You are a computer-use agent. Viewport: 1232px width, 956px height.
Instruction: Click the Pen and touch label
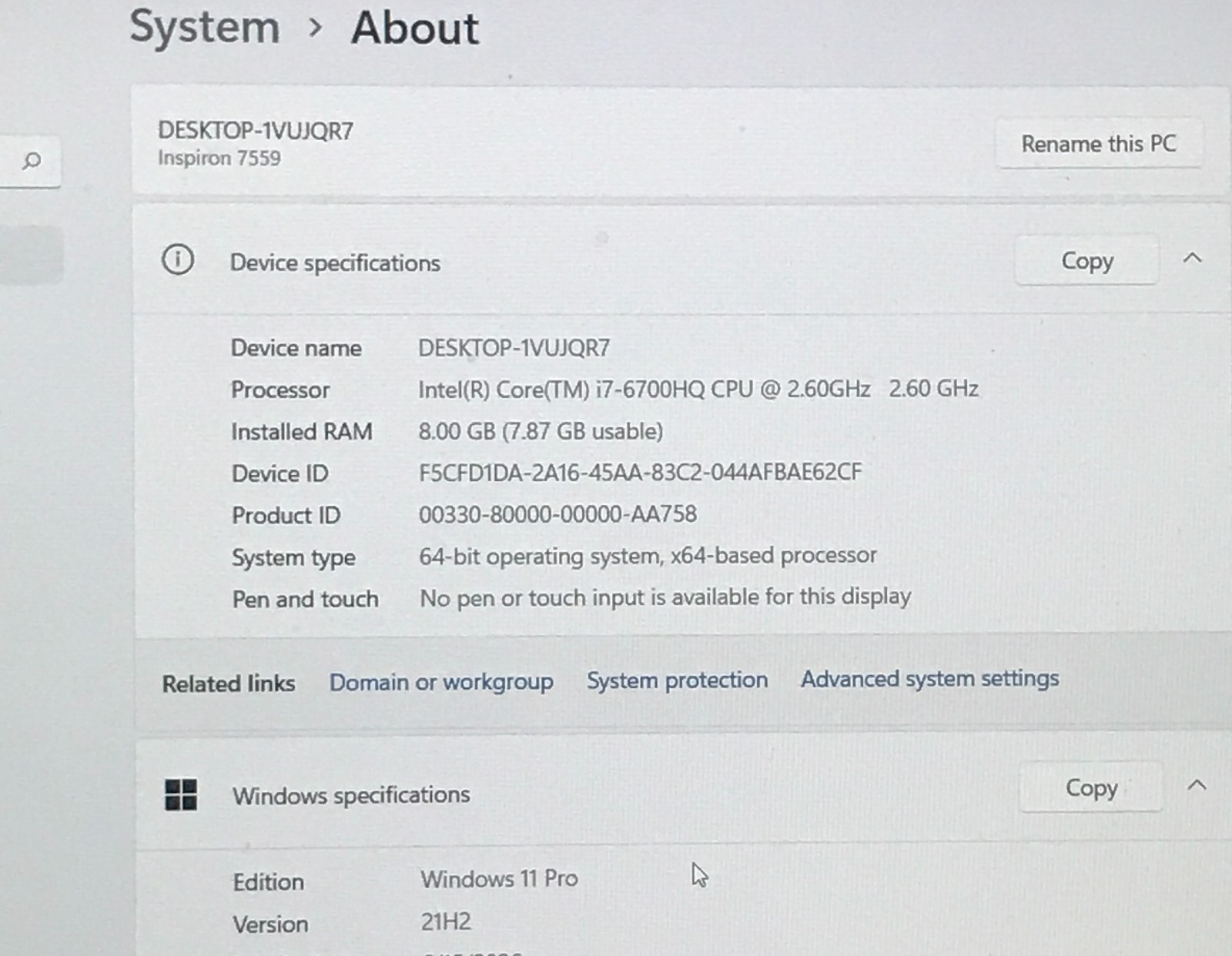click(x=306, y=599)
